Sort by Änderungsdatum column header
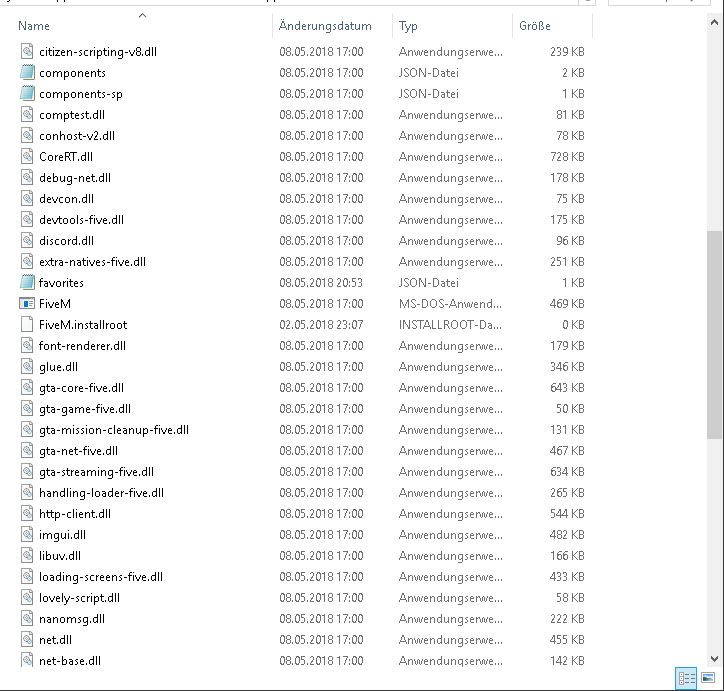 [x=325, y=26]
